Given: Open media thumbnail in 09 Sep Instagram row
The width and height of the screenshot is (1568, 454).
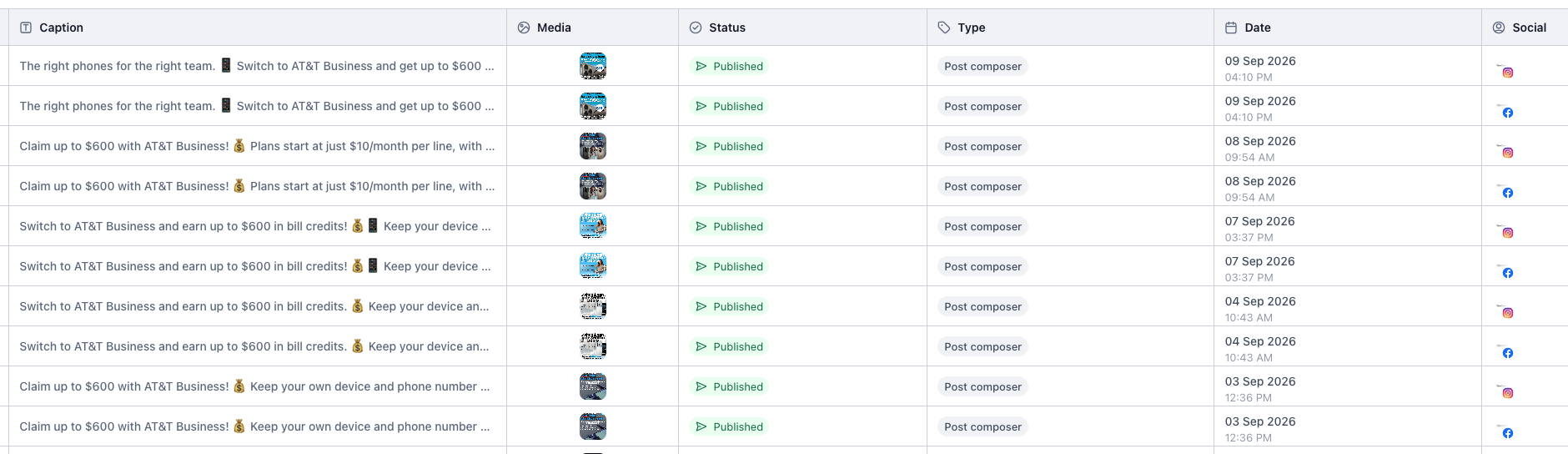Looking at the screenshot, I should 593,66.
